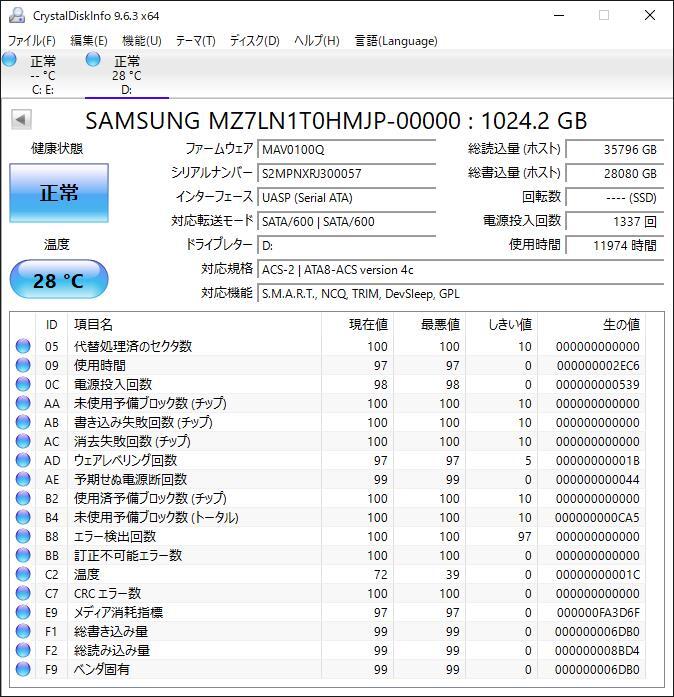Click the power on hours value 11974 時間
This screenshot has height=697, width=674.
[614, 245]
